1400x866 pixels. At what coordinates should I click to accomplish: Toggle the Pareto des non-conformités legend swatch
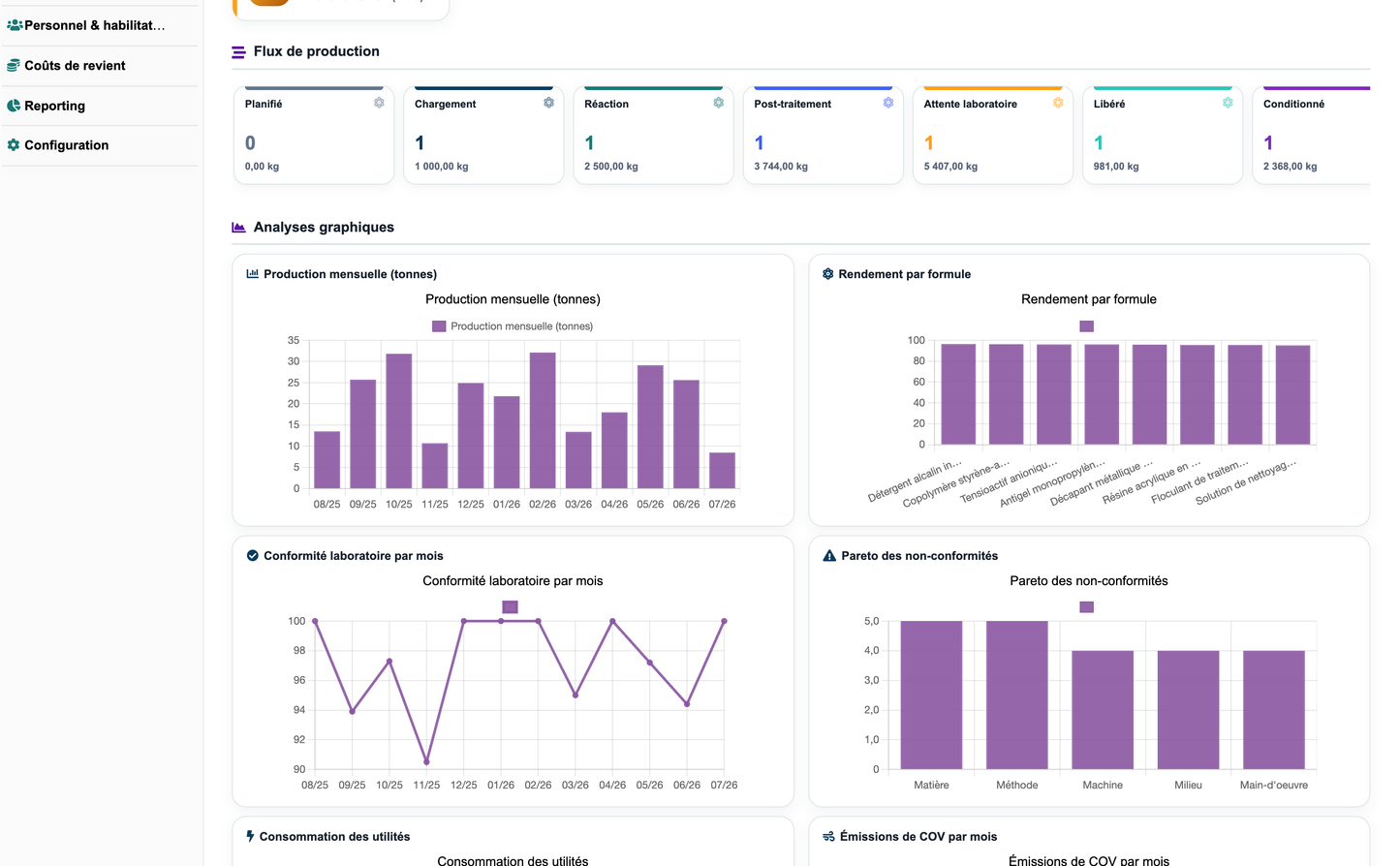coord(1087,607)
